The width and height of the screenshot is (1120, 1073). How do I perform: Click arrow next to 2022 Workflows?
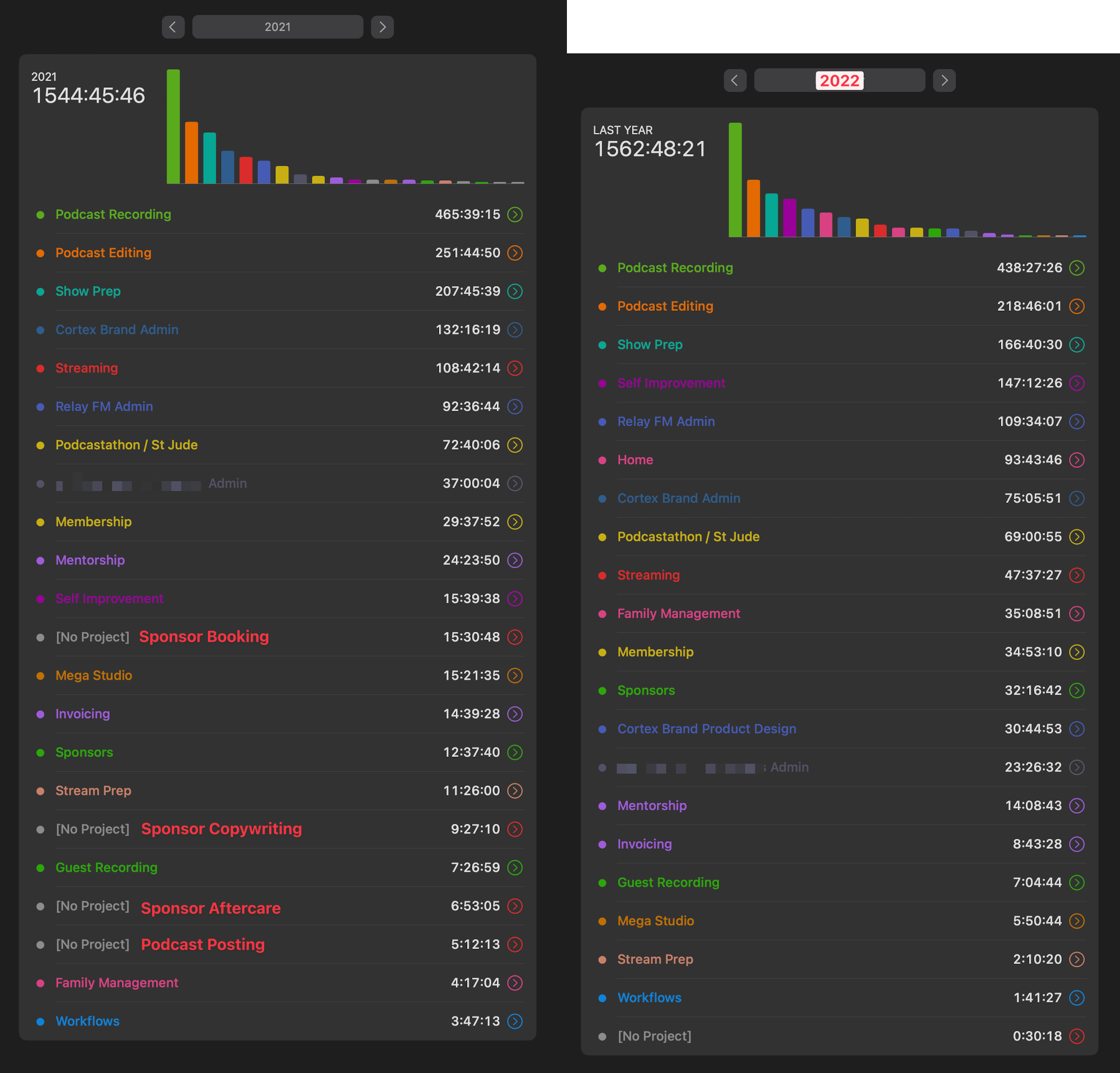click(1077, 997)
